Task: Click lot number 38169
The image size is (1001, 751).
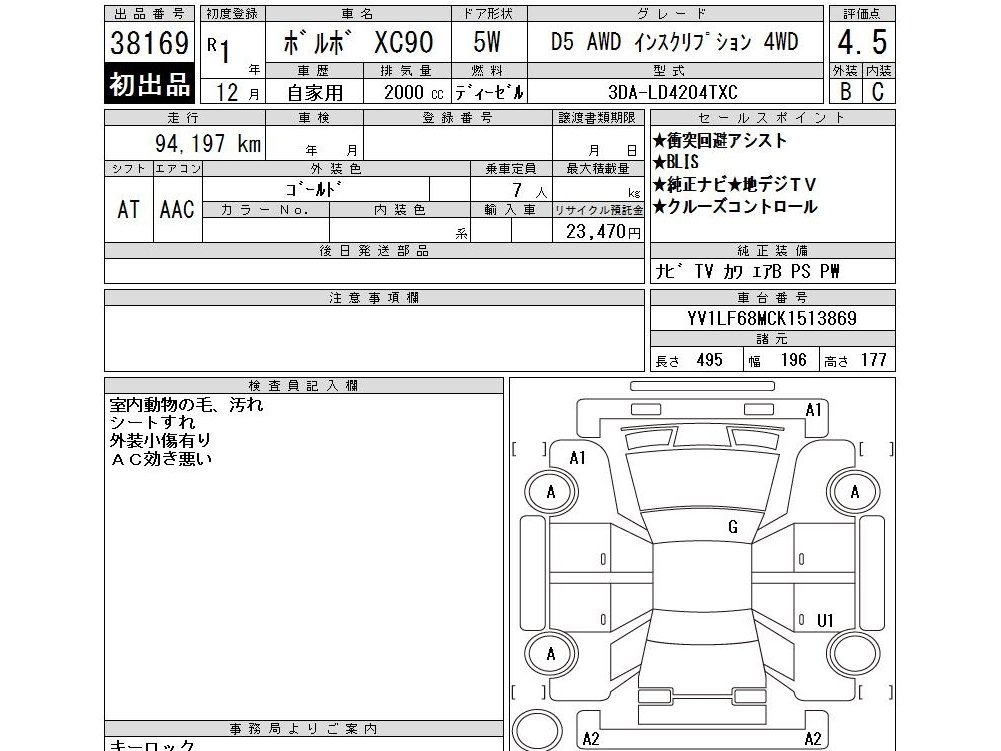Action: pyautogui.click(x=149, y=43)
